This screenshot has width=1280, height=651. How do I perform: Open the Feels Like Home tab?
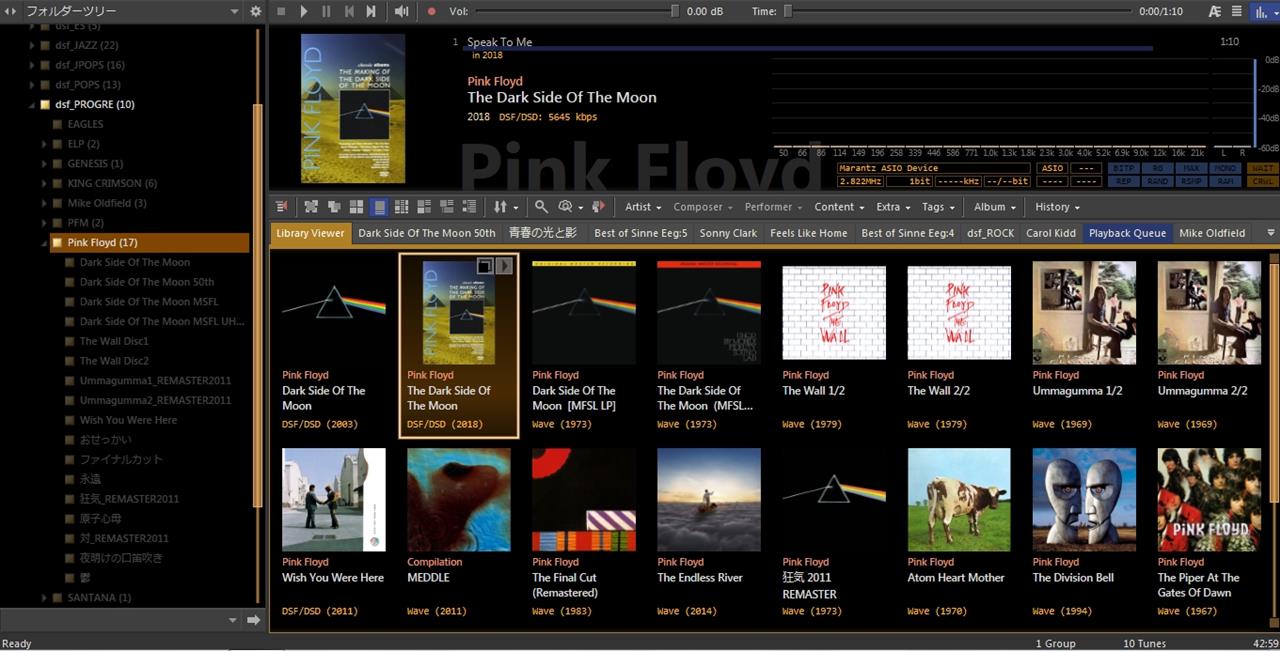click(x=809, y=233)
